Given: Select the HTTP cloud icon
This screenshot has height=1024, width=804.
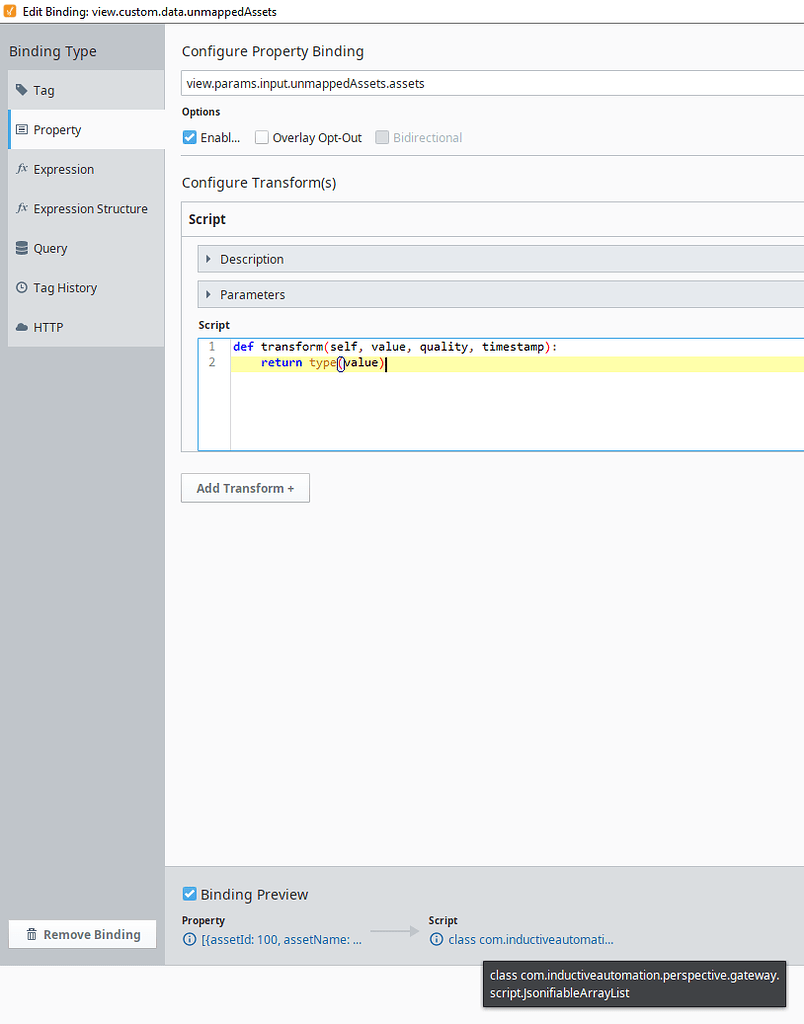Looking at the screenshot, I should [x=21, y=326].
